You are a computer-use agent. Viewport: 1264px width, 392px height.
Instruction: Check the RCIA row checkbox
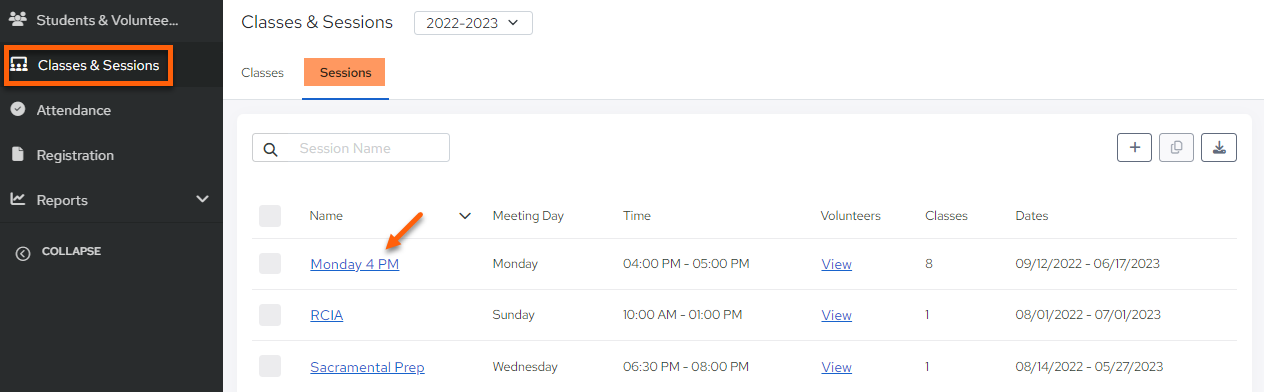point(270,315)
